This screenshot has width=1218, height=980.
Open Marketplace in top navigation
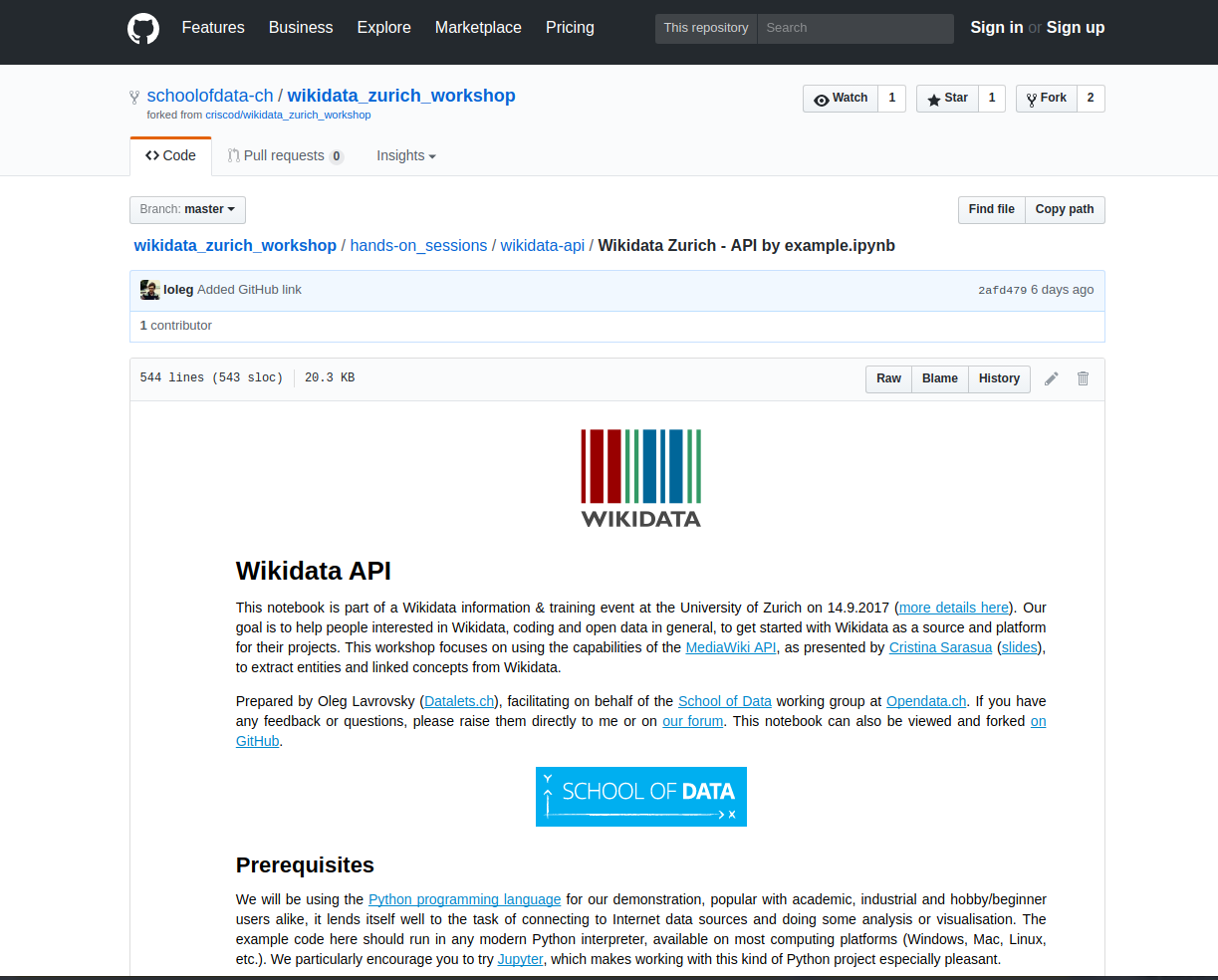[478, 28]
